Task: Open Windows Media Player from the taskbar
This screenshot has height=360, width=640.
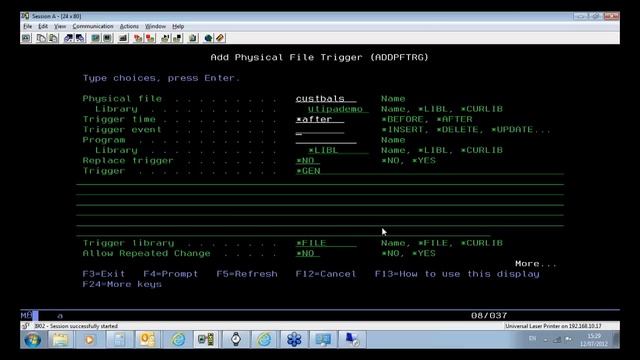Action: pos(89,340)
